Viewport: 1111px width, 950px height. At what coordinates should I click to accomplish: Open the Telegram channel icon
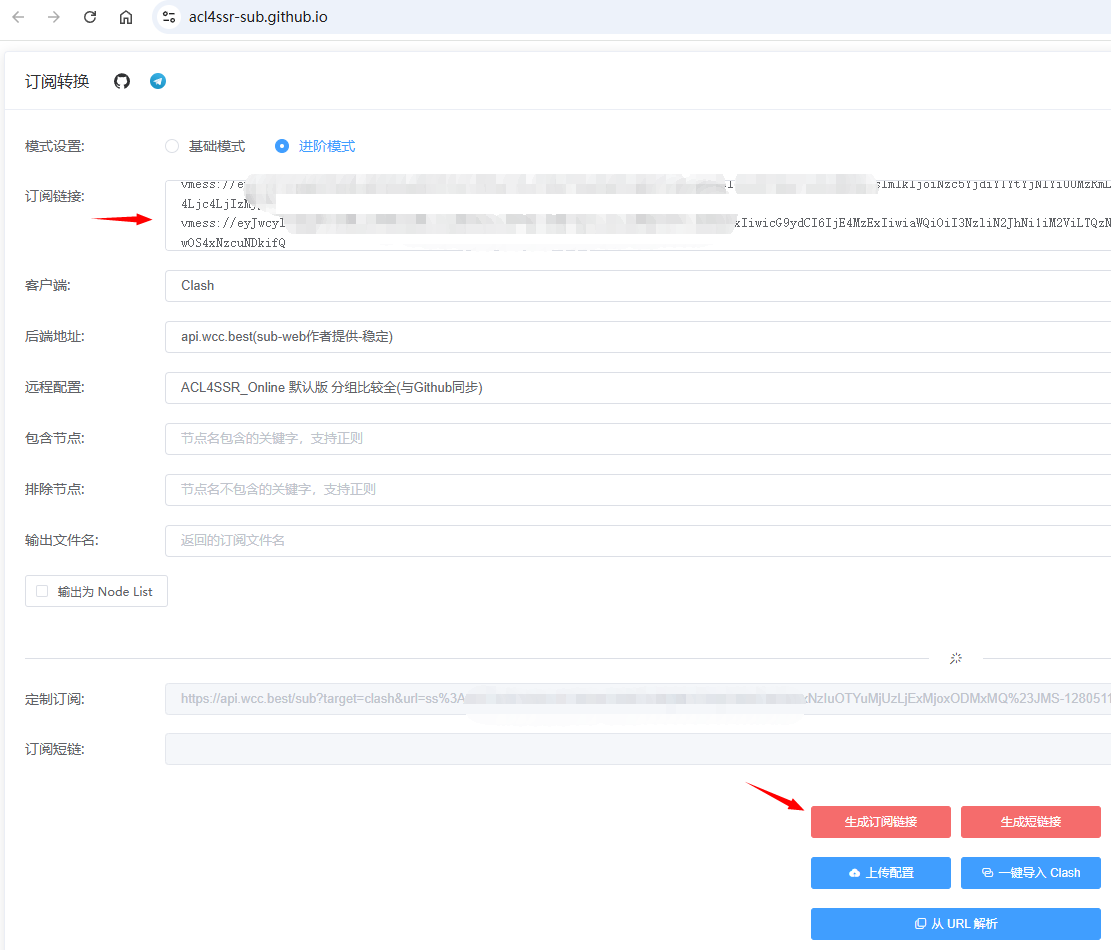pyautogui.click(x=158, y=81)
